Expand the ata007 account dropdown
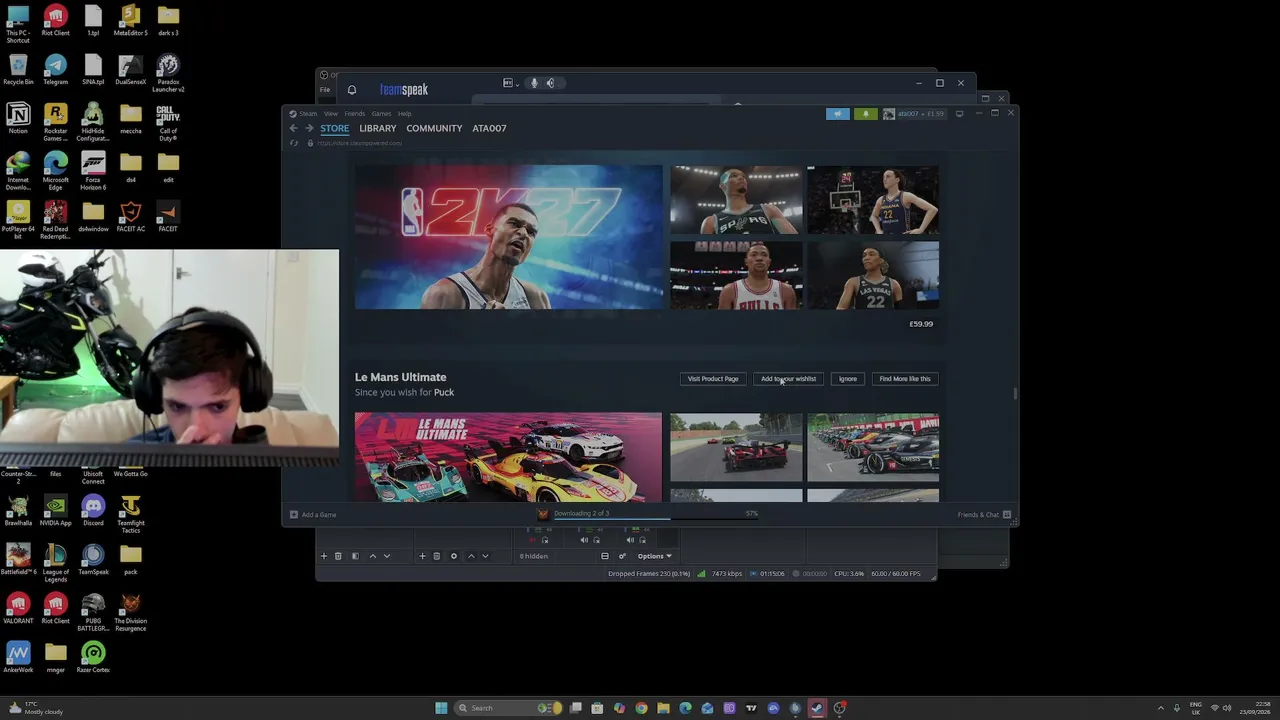1280x720 pixels. tap(921, 114)
